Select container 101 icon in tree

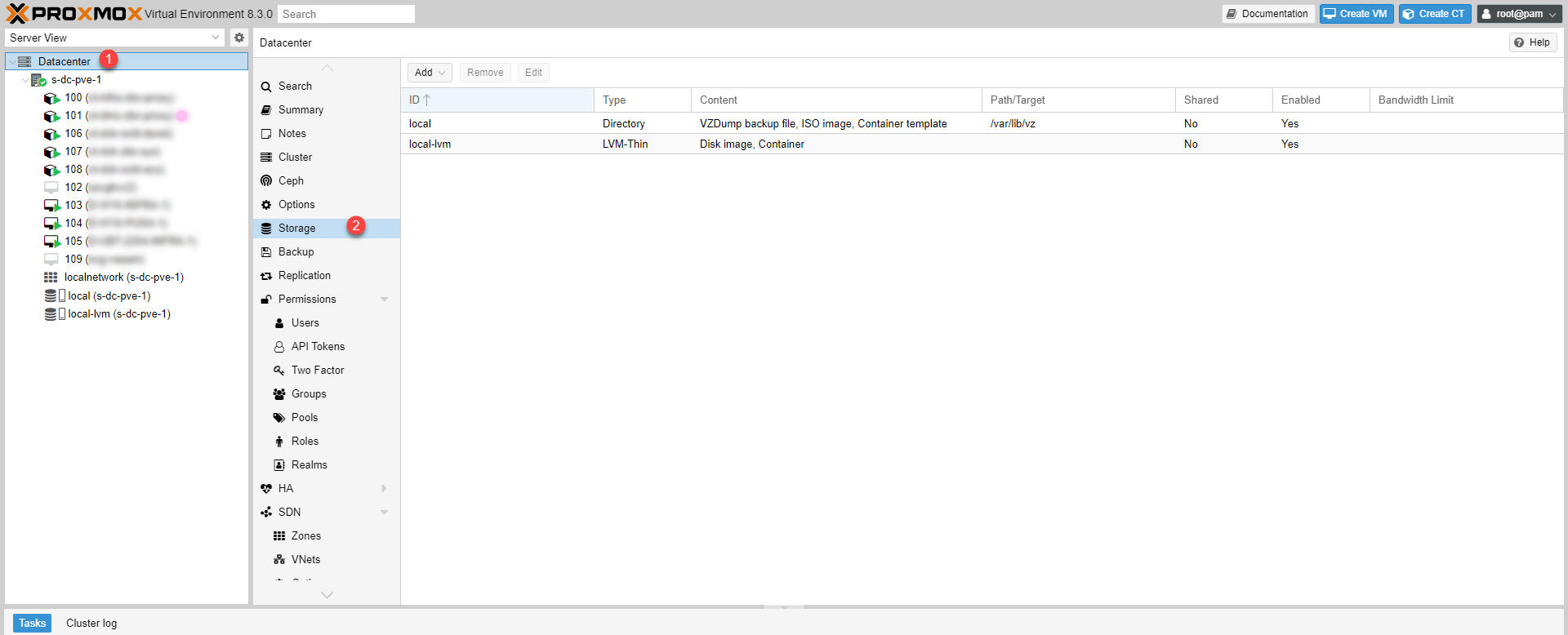pos(51,116)
